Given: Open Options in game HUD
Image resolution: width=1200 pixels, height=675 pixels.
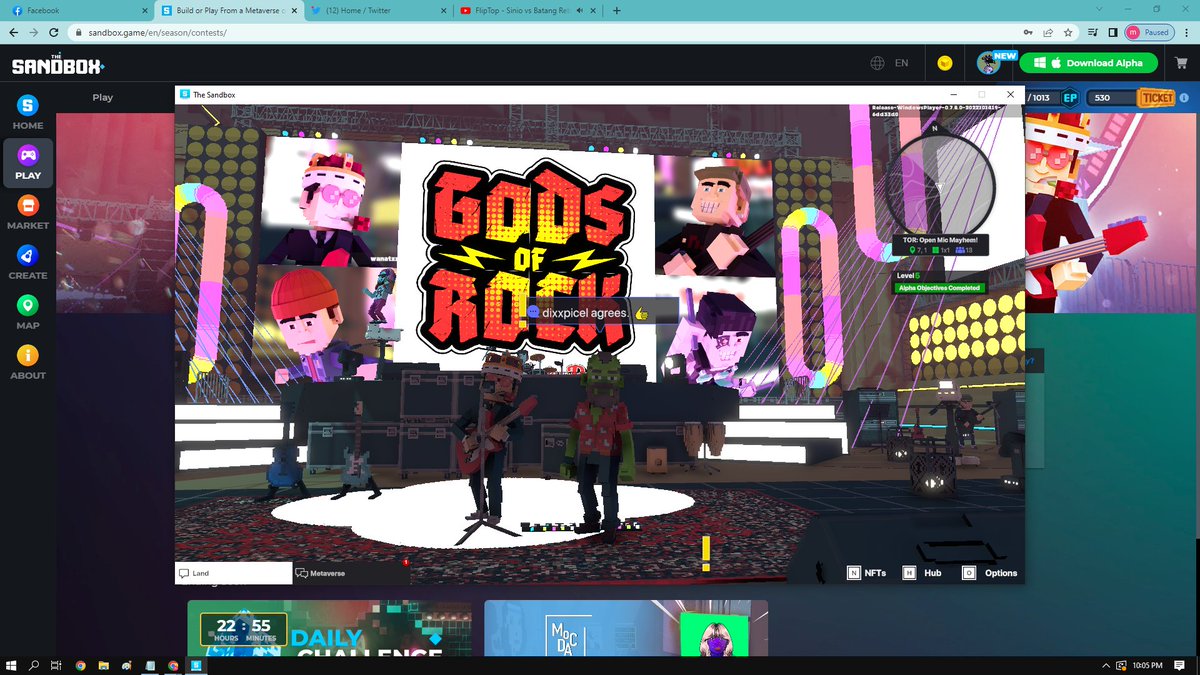Looking at the screenshot, I should pyautogui.click(x=990, y=573).
